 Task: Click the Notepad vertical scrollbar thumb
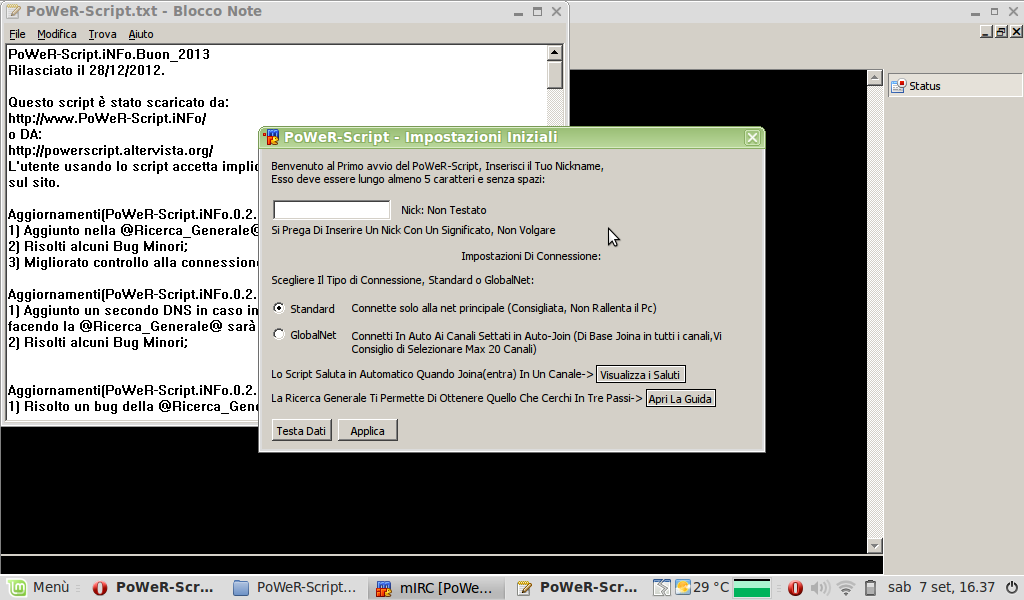pos(554,74)
